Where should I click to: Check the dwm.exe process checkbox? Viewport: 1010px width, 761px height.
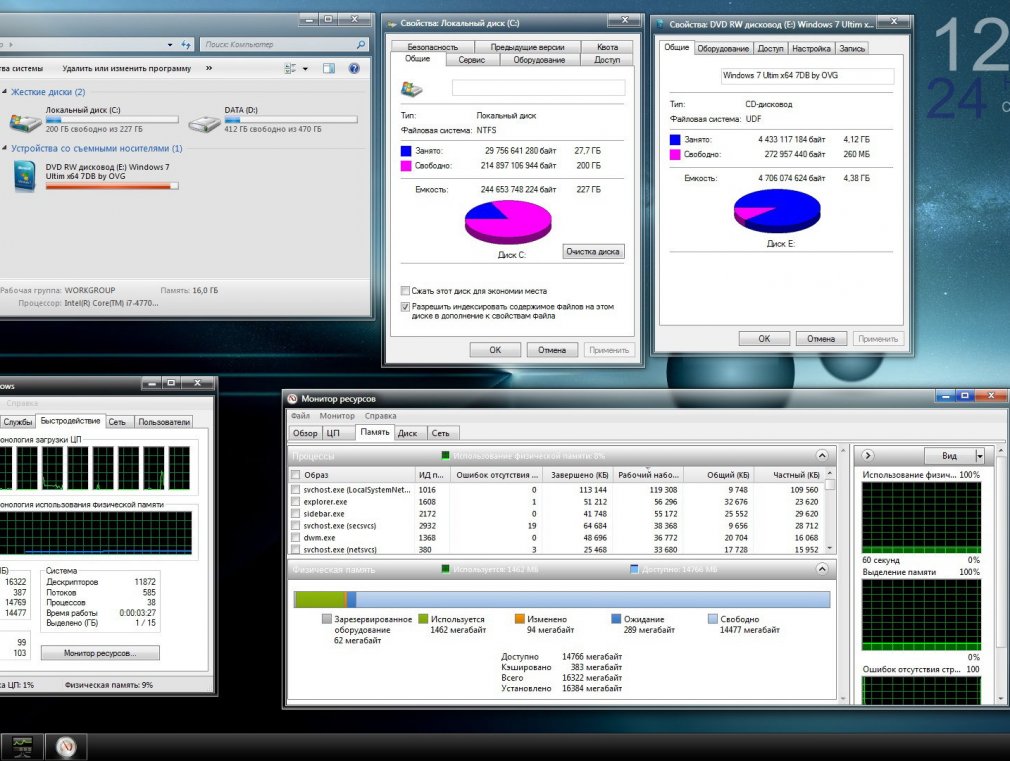click(296, 537)
